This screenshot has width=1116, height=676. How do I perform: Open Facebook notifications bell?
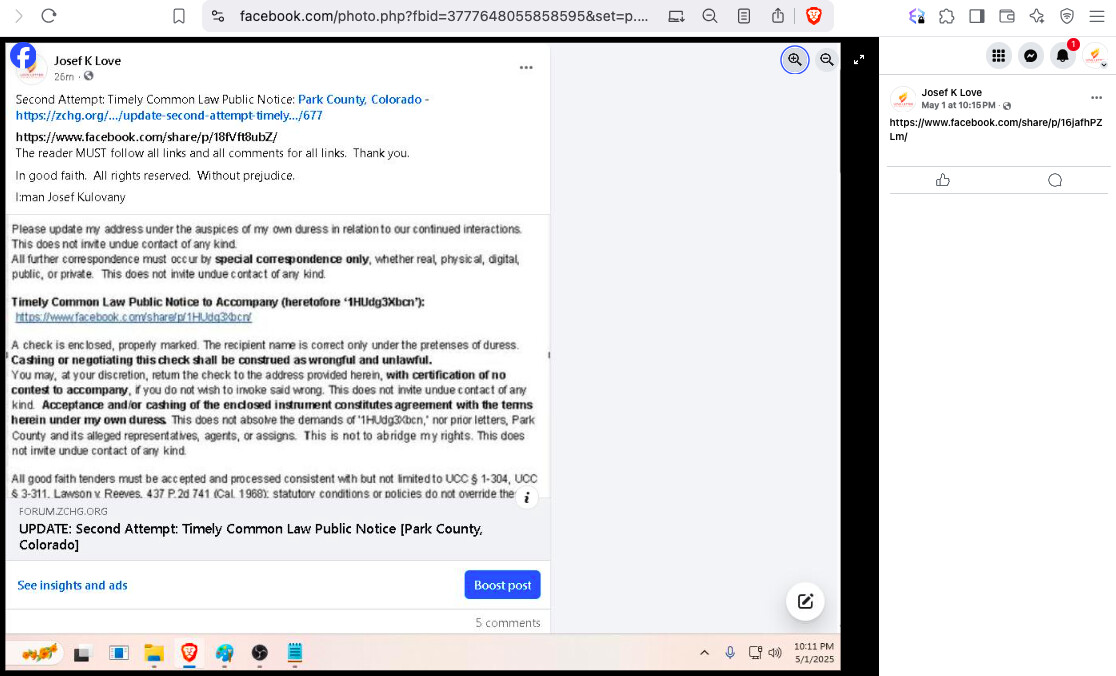(x=1062, y=56)
